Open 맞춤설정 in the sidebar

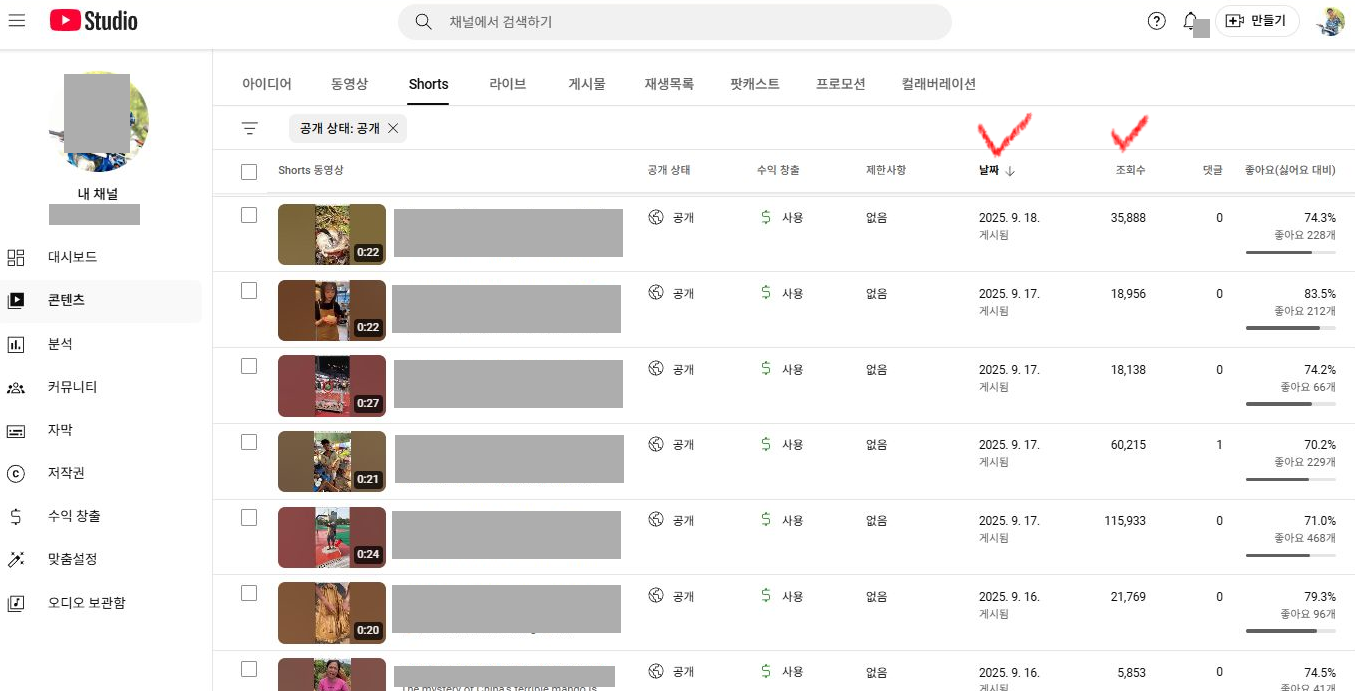point(72,559)
